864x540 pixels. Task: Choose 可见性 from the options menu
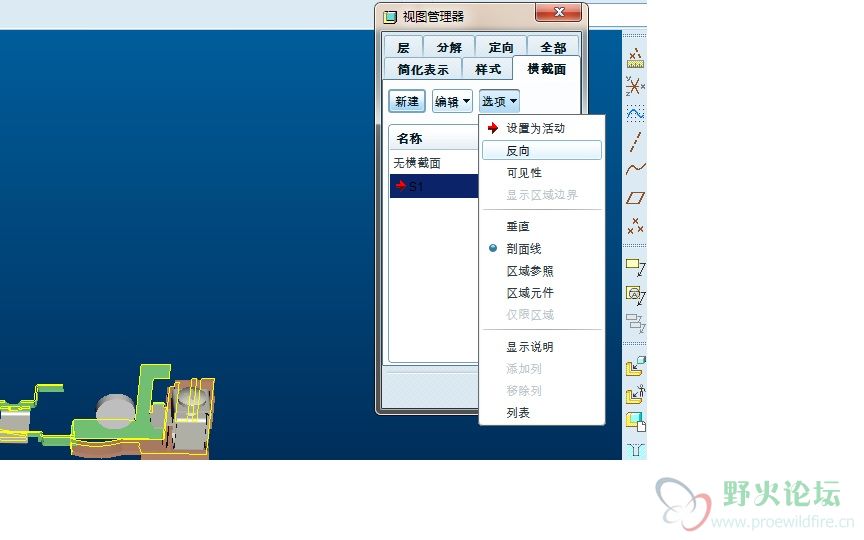click(x=542, y=172)
